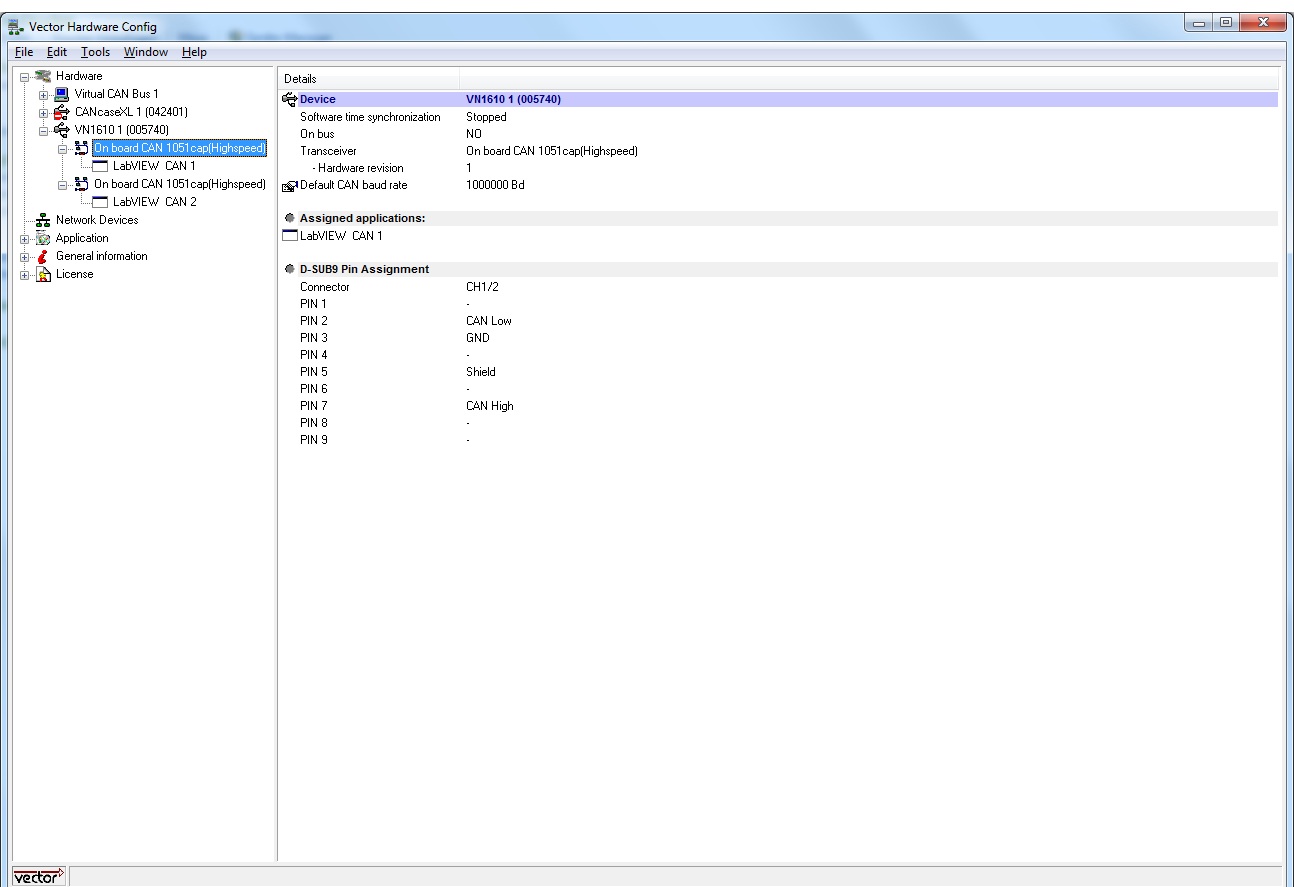Viewport: 1294px width, 887px height.
Task: Open the Help menu
Action: pyautogui.click(x=194, y=52)
